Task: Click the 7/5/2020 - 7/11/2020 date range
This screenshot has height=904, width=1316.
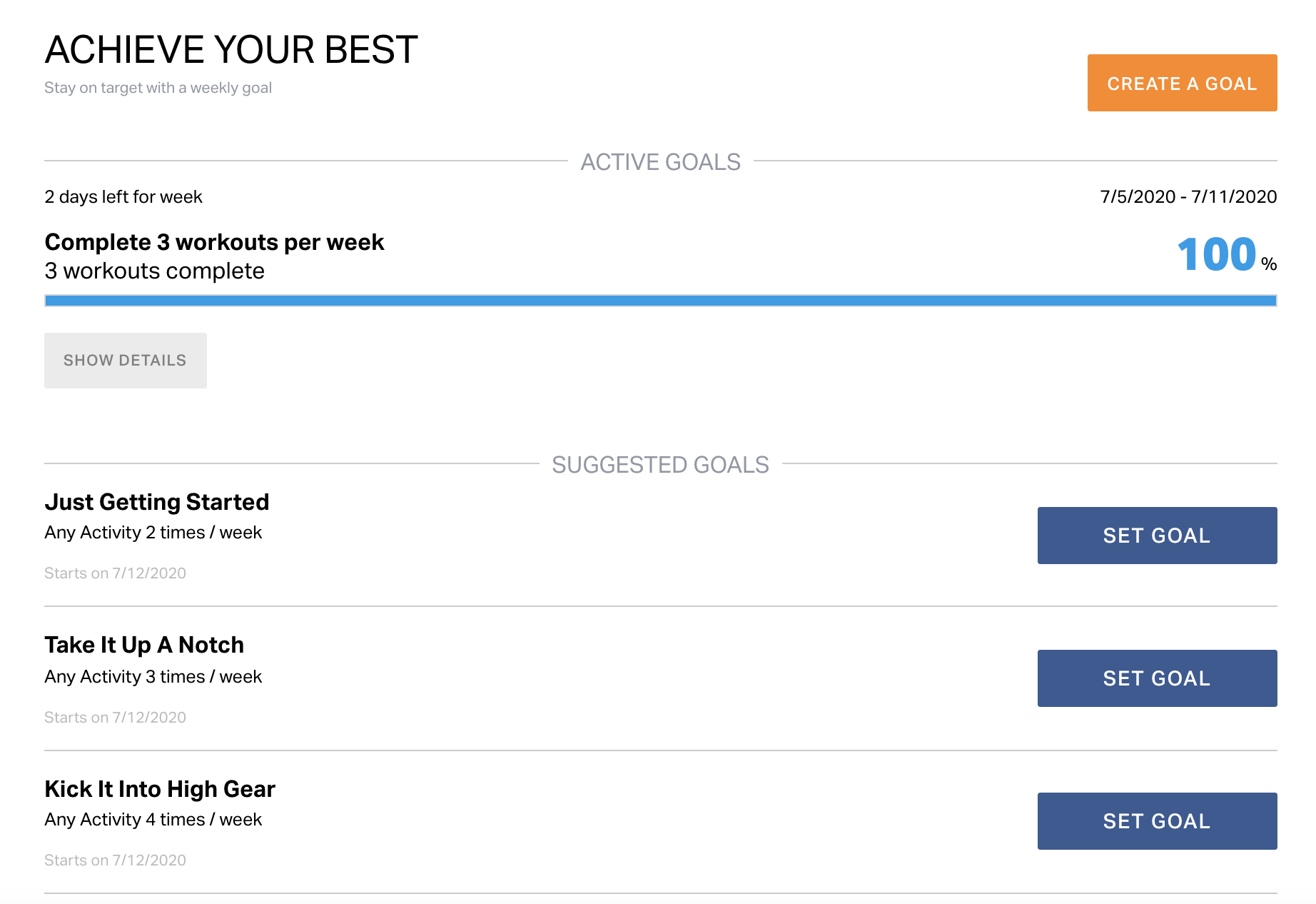Action: coord(1188,197)
